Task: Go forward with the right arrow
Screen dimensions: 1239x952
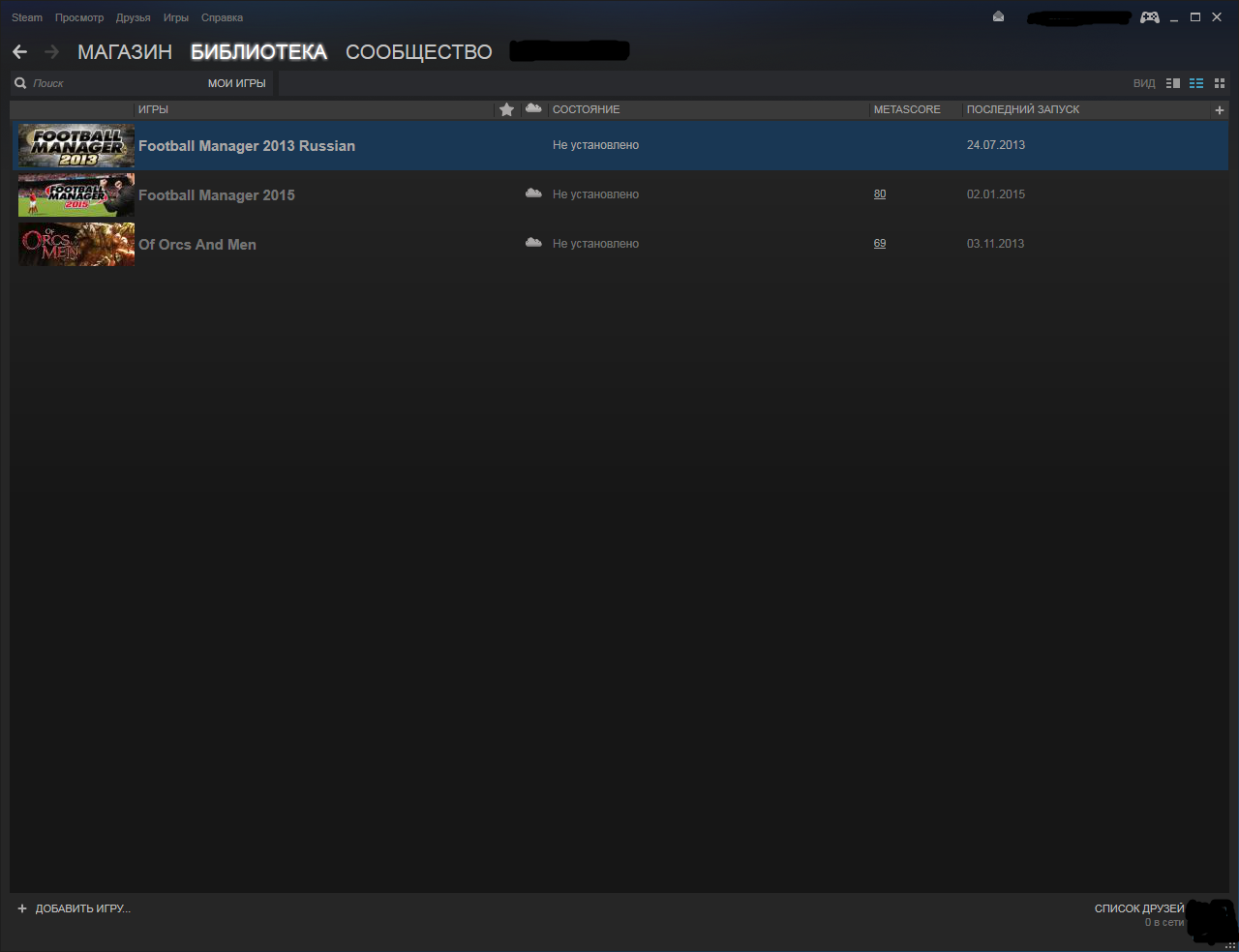Action: pos(51,52)
